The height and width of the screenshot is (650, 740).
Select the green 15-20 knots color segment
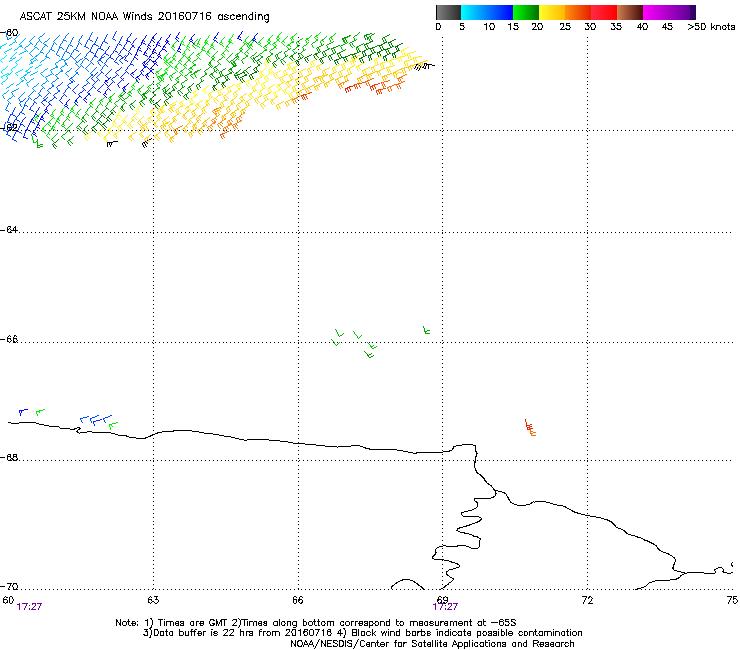[526, 12]
